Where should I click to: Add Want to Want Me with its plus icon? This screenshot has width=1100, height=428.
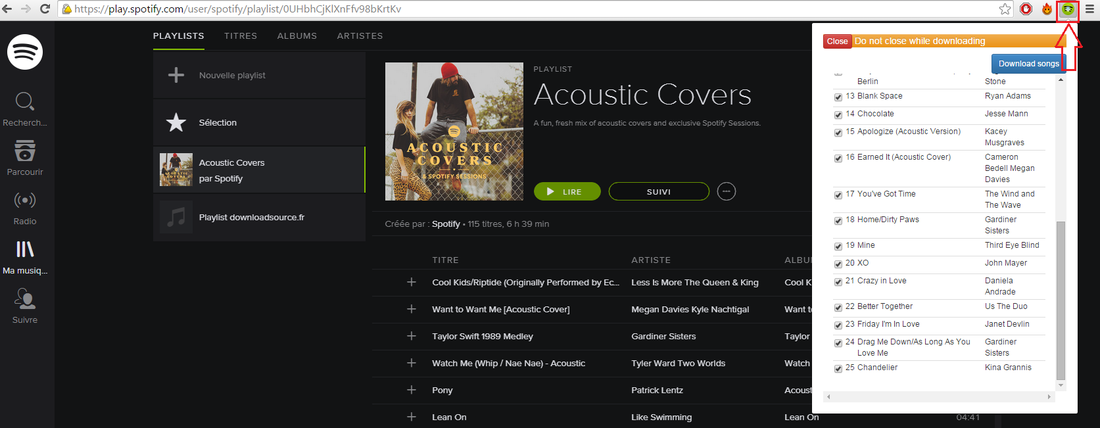pyautogui.click(x=412, y=309)
